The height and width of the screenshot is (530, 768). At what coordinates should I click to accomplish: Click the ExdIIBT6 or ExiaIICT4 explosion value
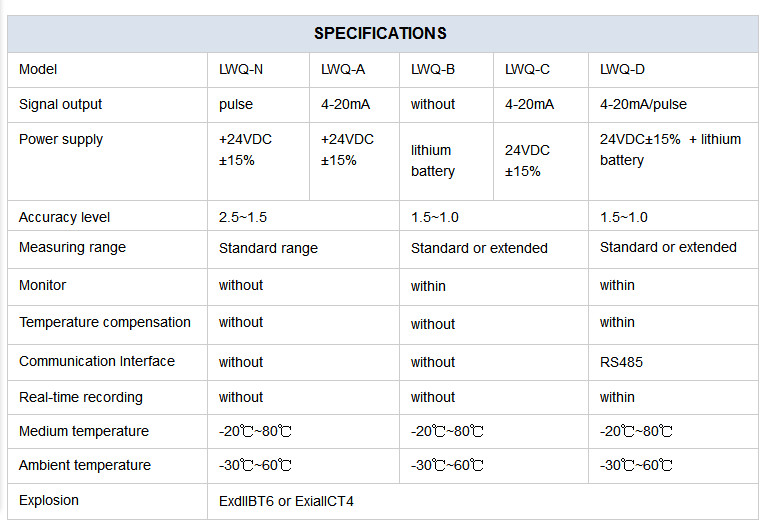click(286, 502)
